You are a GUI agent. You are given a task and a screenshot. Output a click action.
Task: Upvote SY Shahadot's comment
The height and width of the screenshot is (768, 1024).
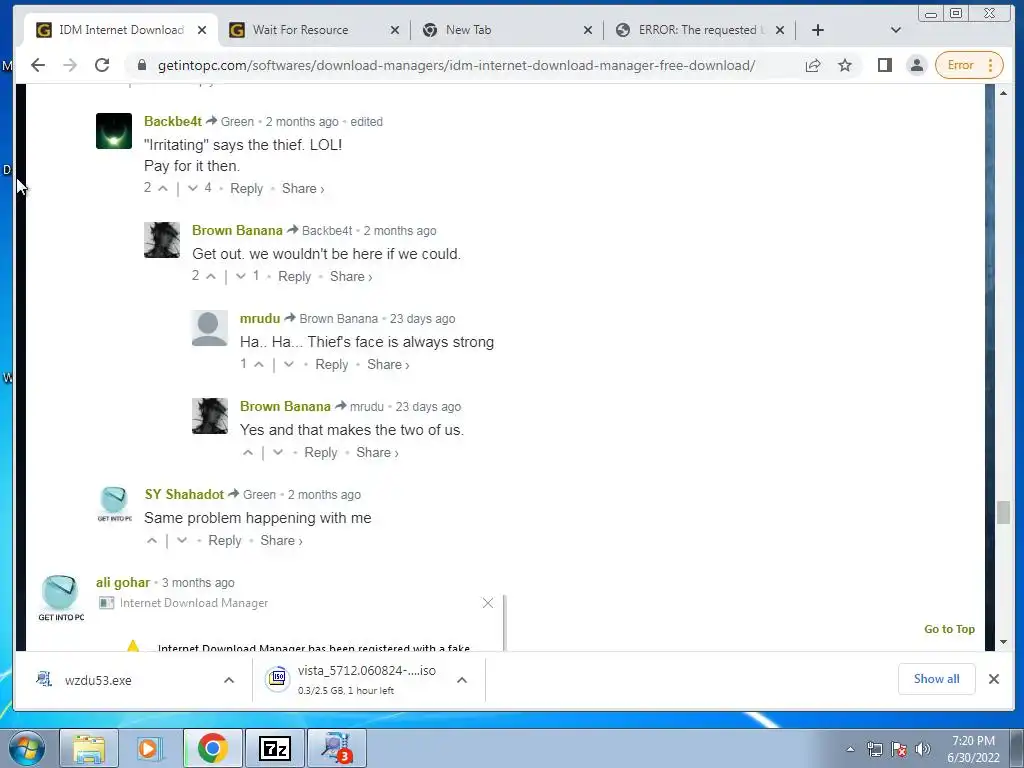pyautogui.click(x=152, y=541)
